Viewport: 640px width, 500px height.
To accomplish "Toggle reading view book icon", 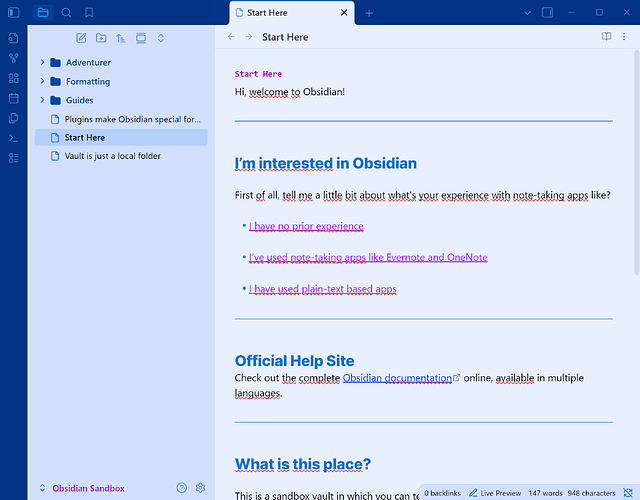I will coord(607,37).
